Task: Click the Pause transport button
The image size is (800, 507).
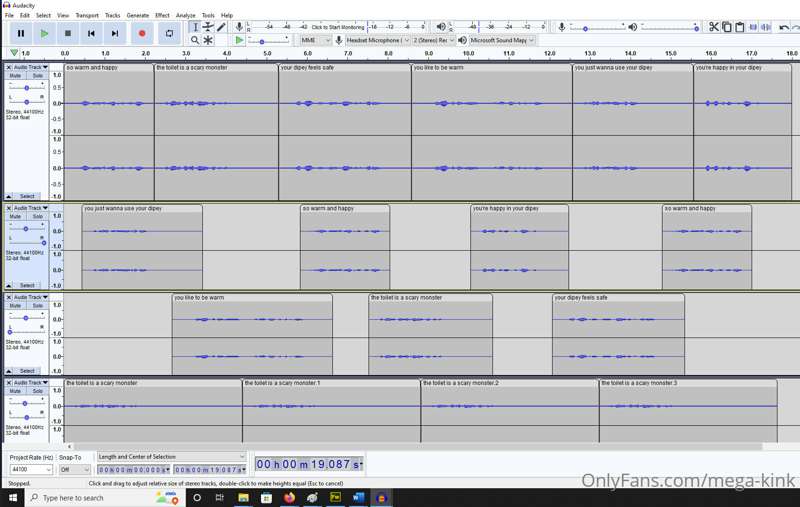Action: click(21, 34)
